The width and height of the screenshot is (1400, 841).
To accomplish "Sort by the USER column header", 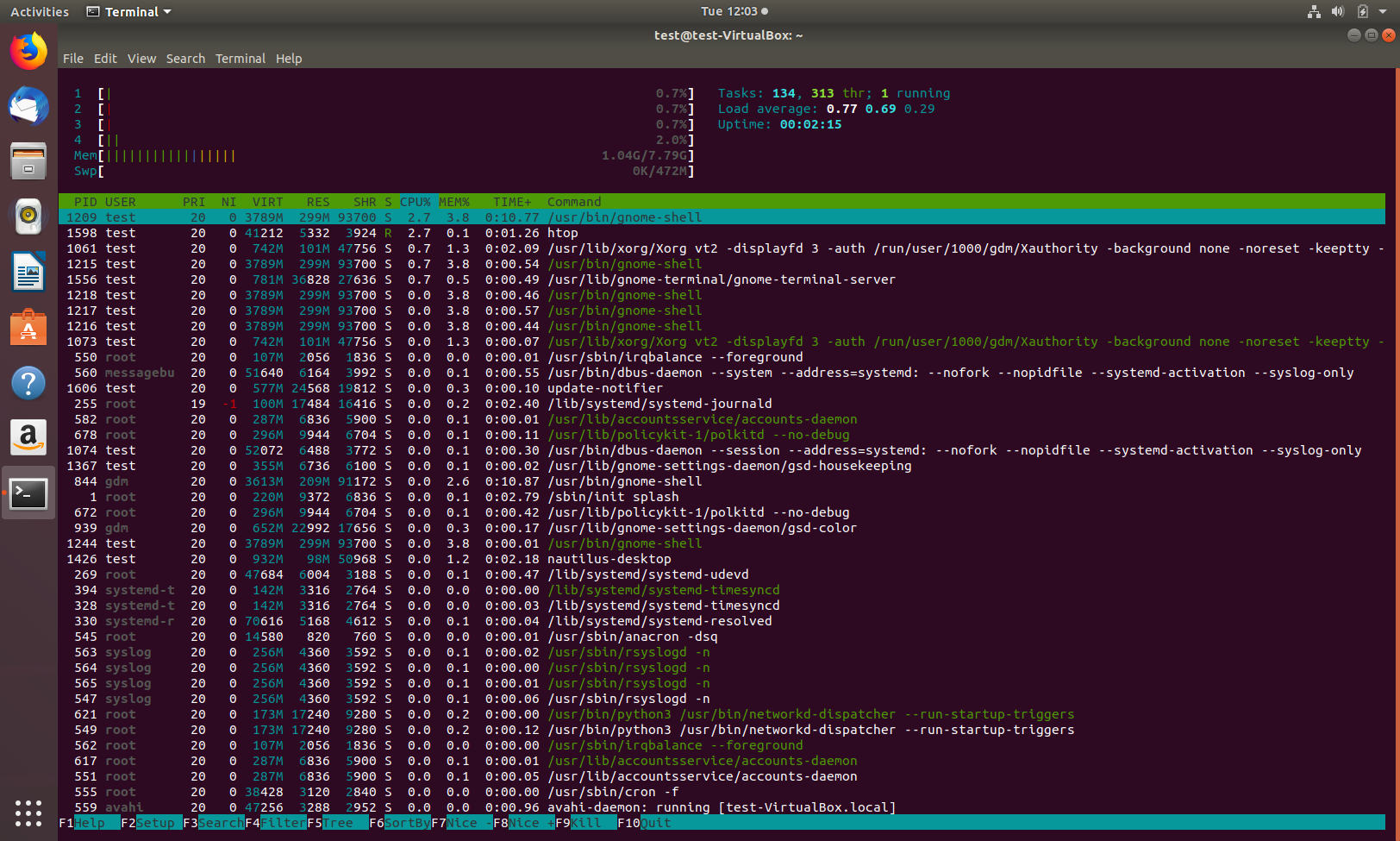I will point(121,202).
